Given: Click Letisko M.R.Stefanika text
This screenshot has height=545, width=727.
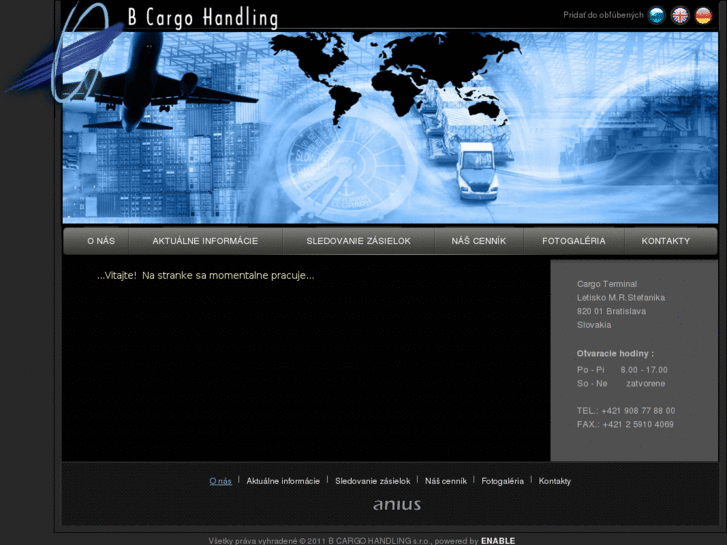Looking at the screenshot, I should pos(621,298).
